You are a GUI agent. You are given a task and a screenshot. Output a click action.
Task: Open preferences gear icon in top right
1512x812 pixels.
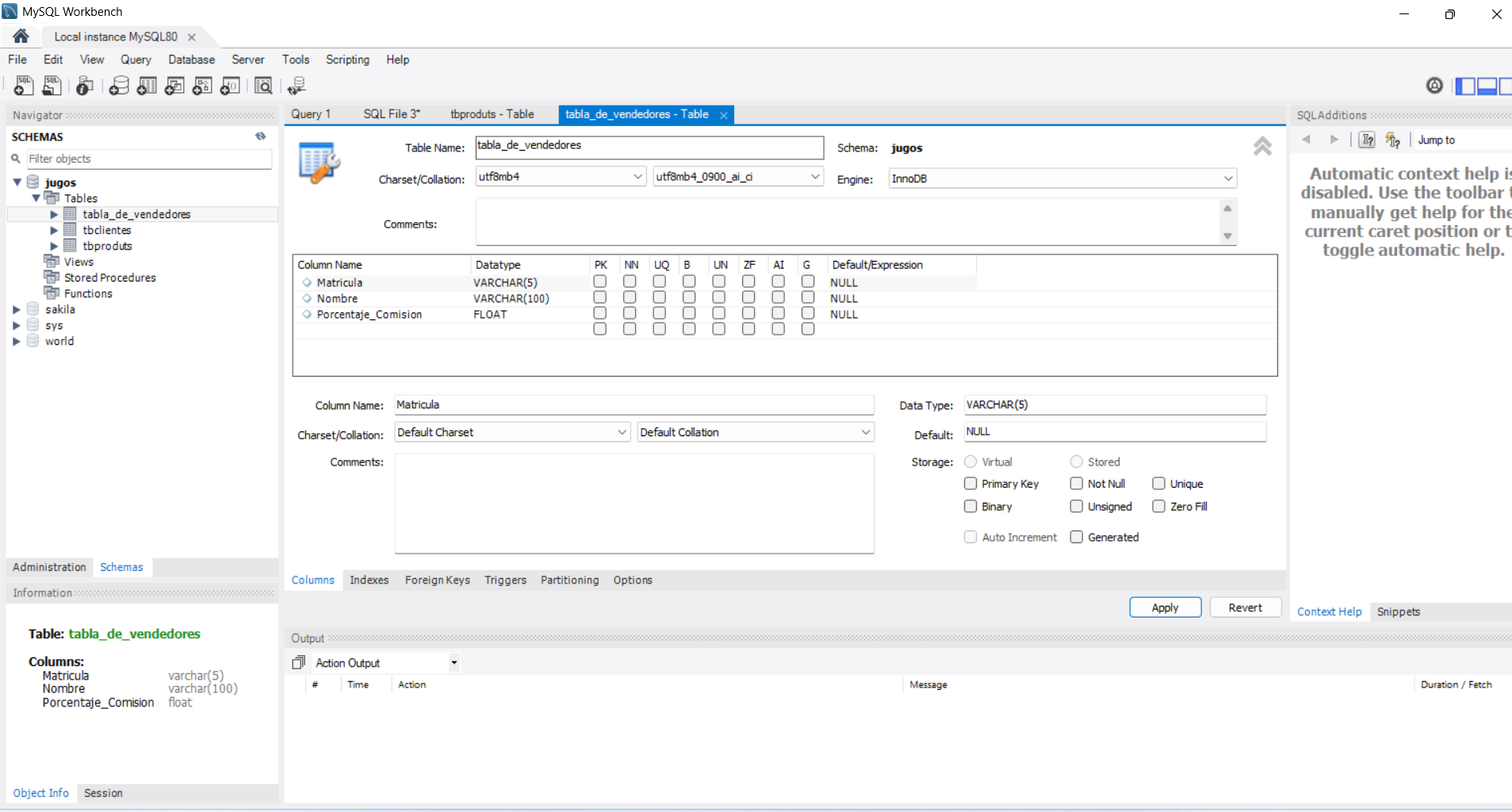[1434, 86]
